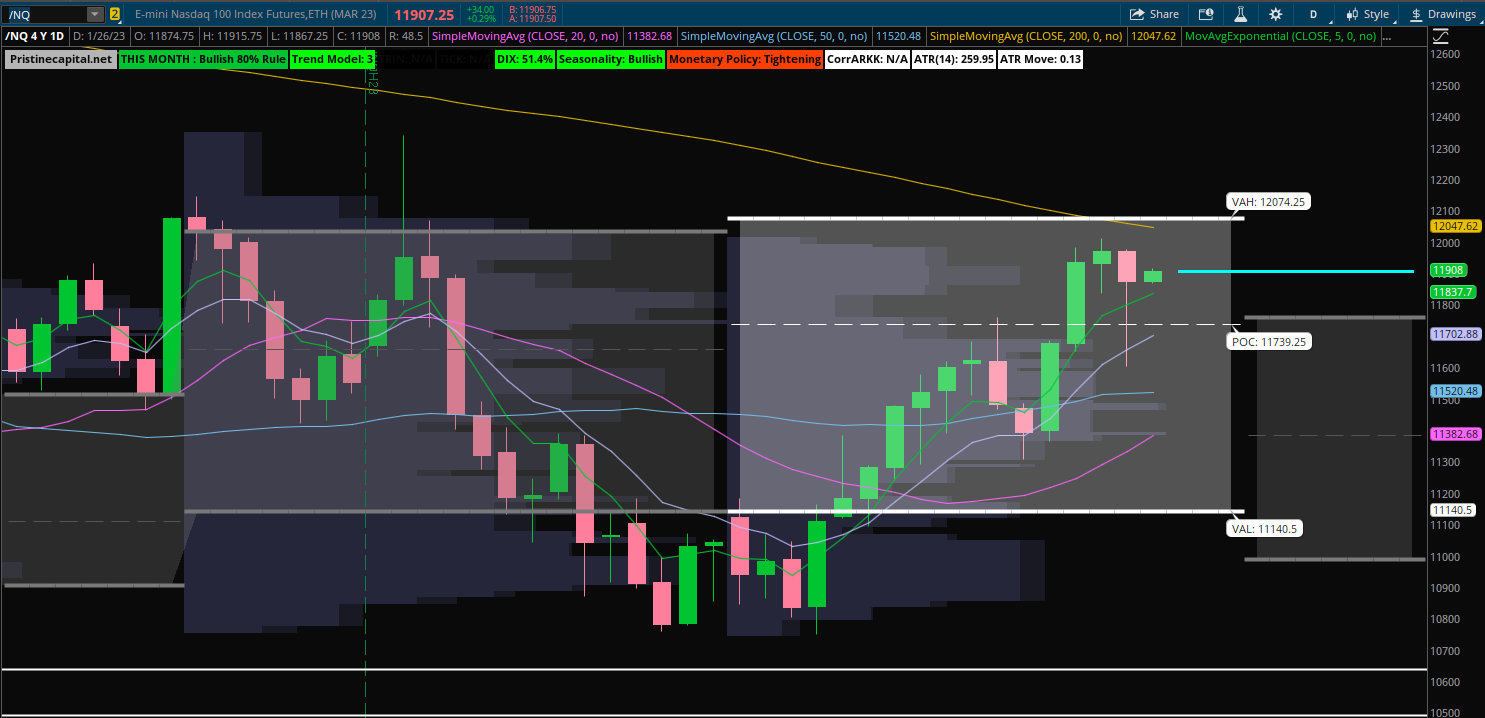1485x718 pixels.
Task: Open the Share menu
Action: pyautogui.click(x=1154, y=14)
